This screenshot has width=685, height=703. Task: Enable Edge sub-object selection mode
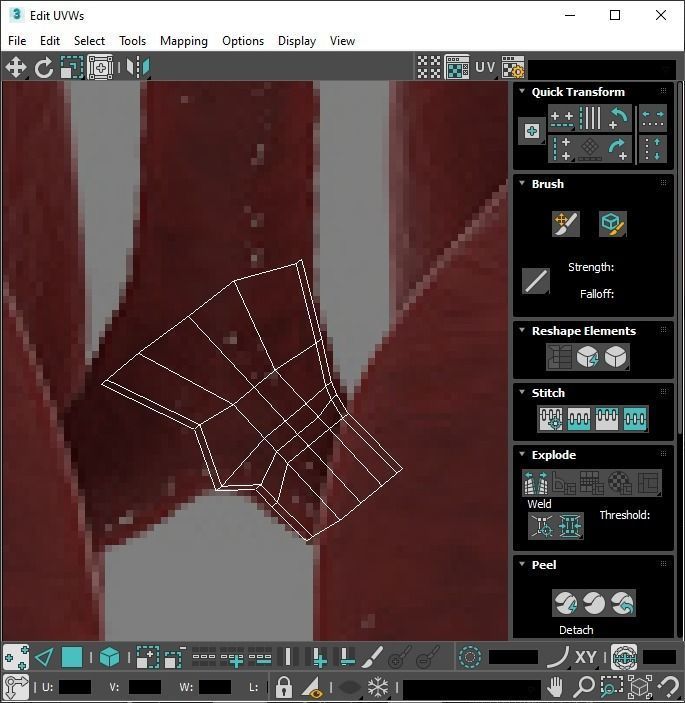[x=44, y=658]
